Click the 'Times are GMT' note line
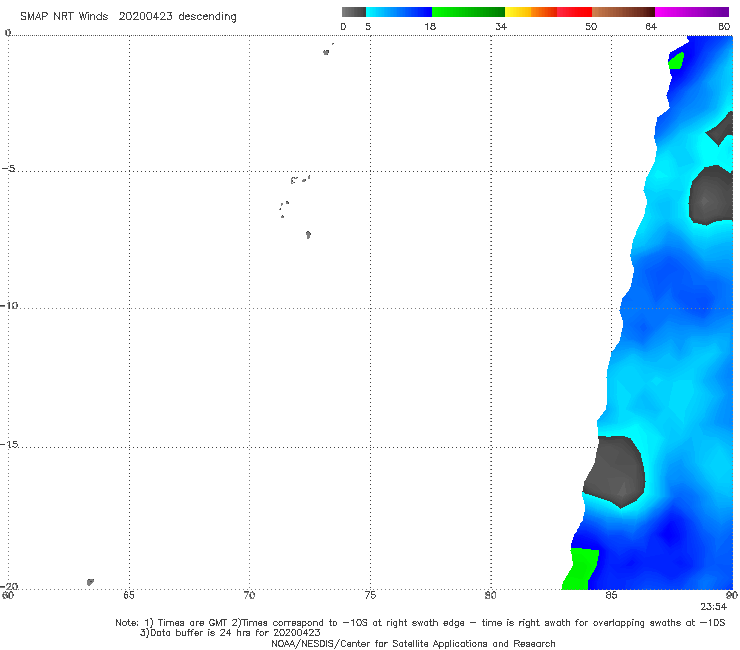Screen dimensions: 740x650 click(420, 623)
